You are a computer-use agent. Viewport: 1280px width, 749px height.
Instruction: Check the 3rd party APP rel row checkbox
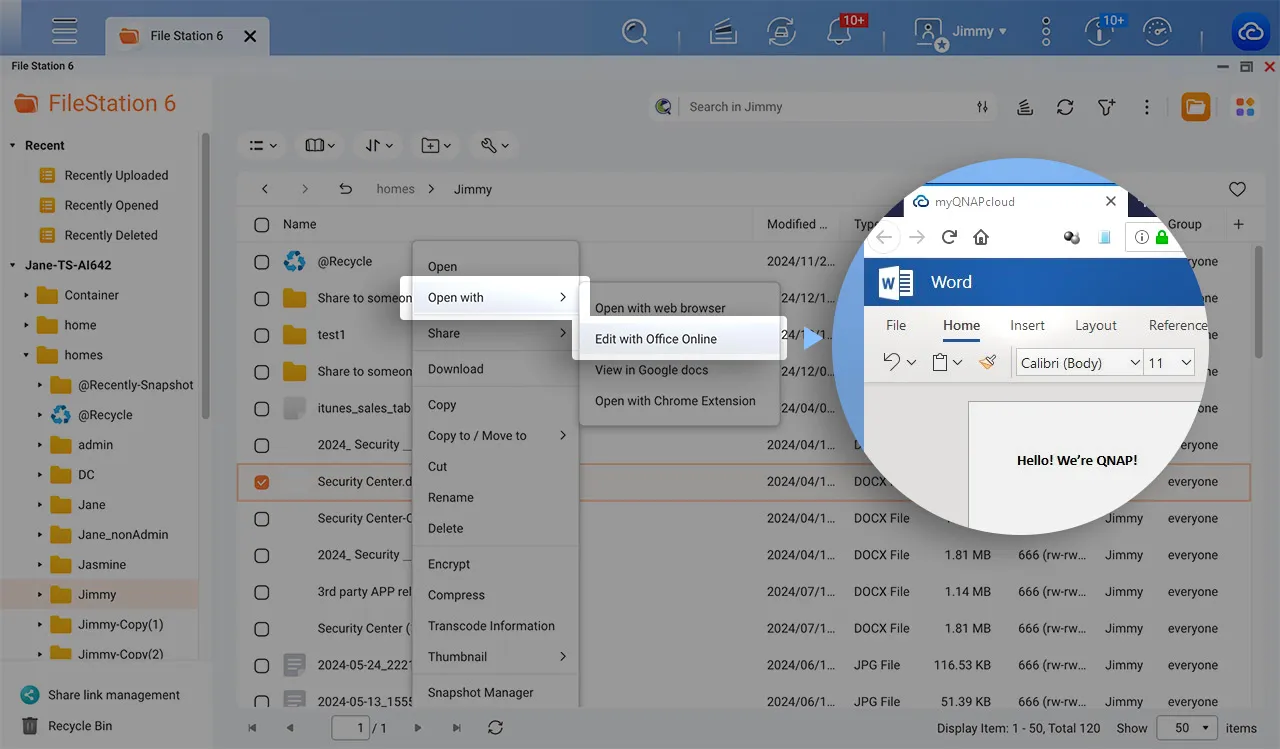(x=261, y=592)
